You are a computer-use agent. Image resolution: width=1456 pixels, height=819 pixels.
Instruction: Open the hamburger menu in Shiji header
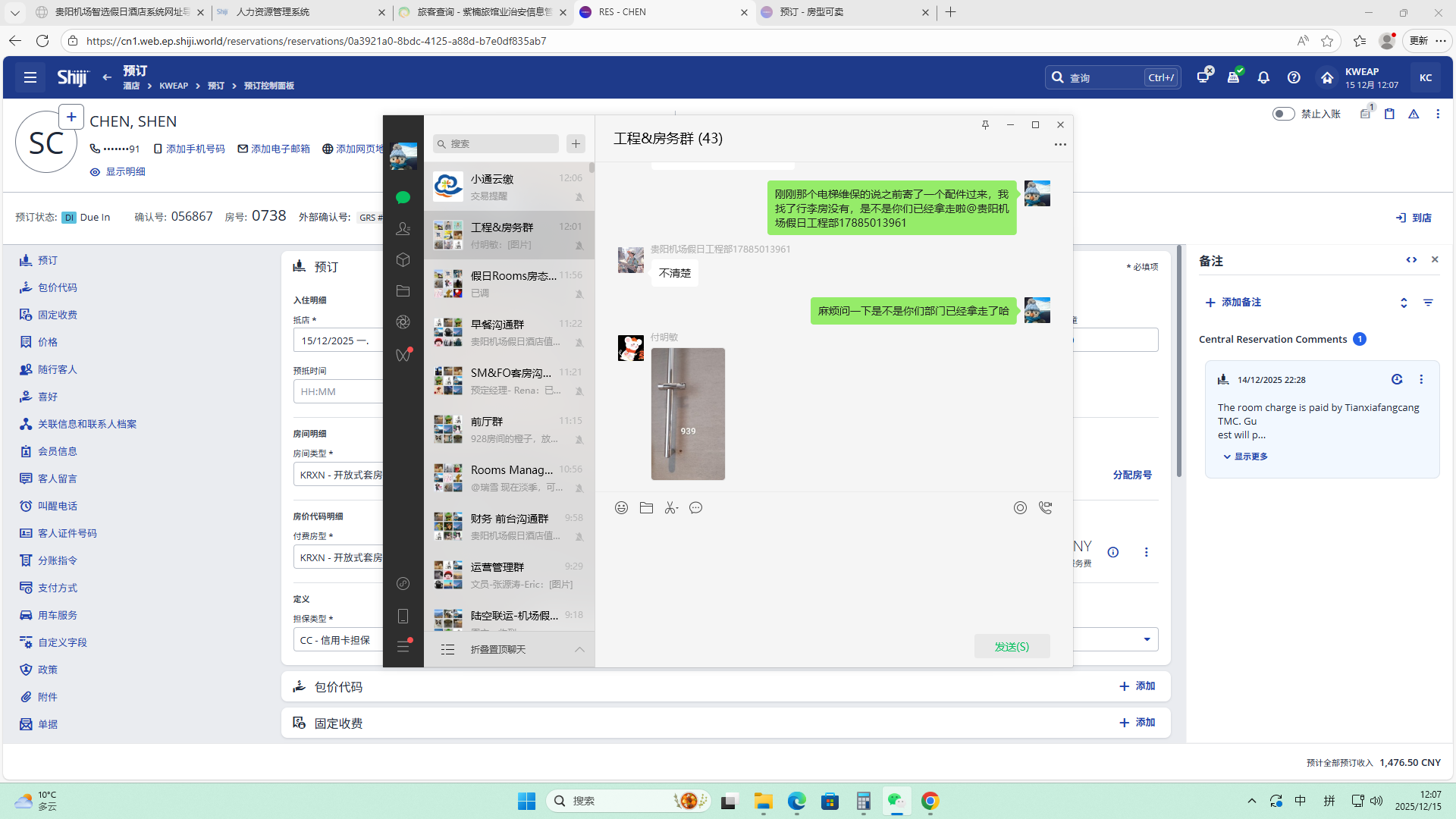[30, 77]
